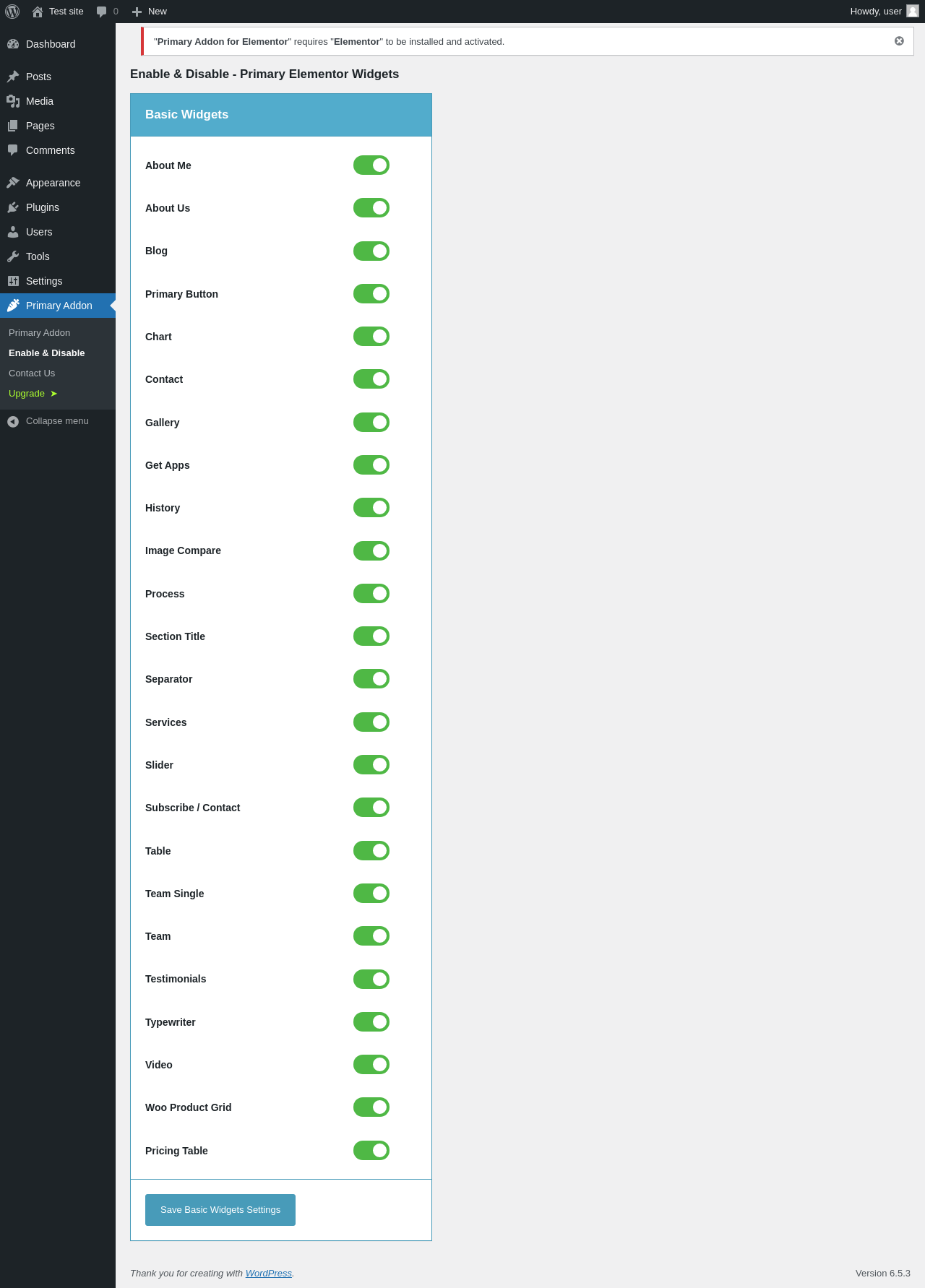Click Howdy, user account menu

[885, 12]
